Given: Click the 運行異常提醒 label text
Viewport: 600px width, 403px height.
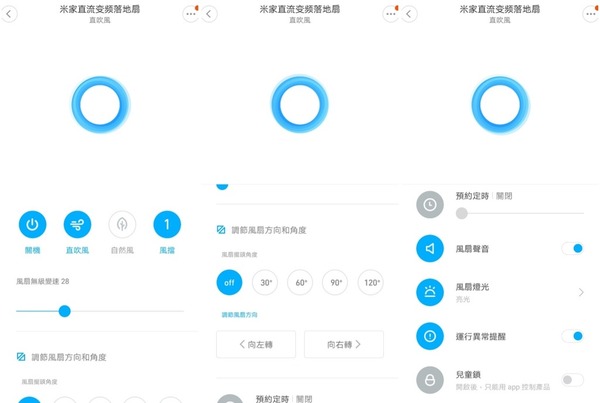Looking at the screenshot, I should [481, 336].
